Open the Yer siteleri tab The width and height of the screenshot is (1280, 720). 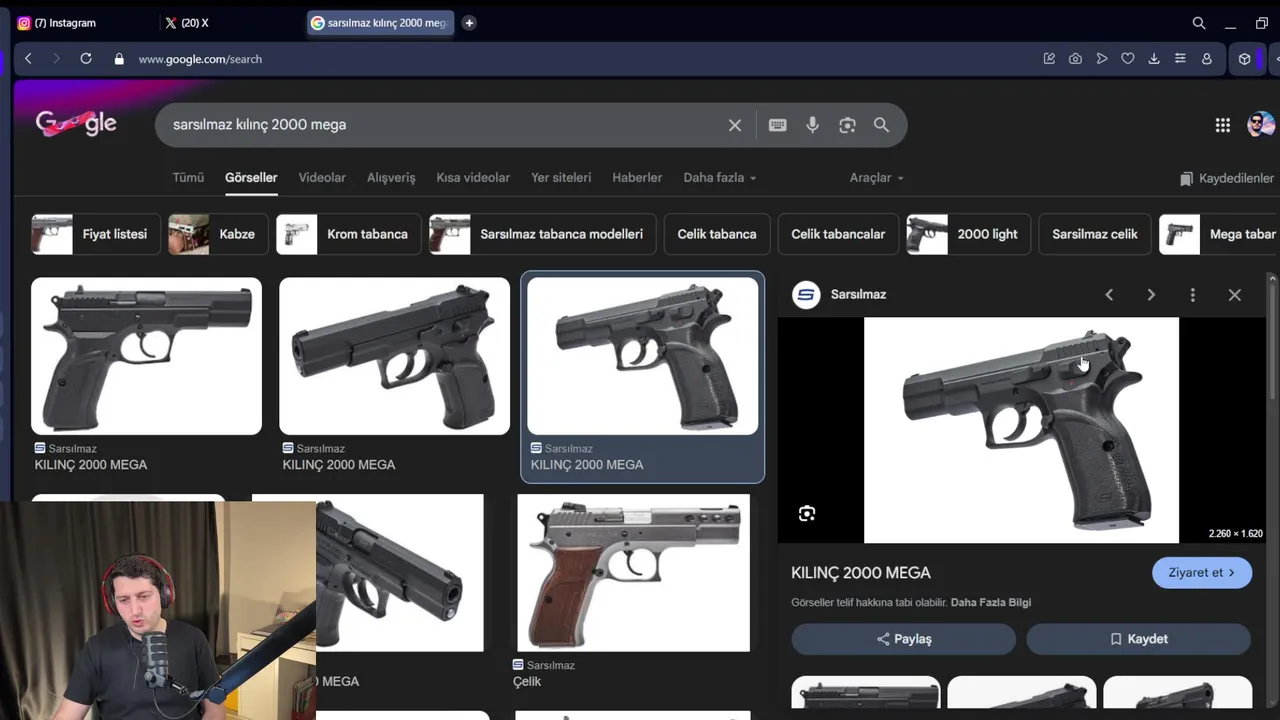[x=561, y=177]
